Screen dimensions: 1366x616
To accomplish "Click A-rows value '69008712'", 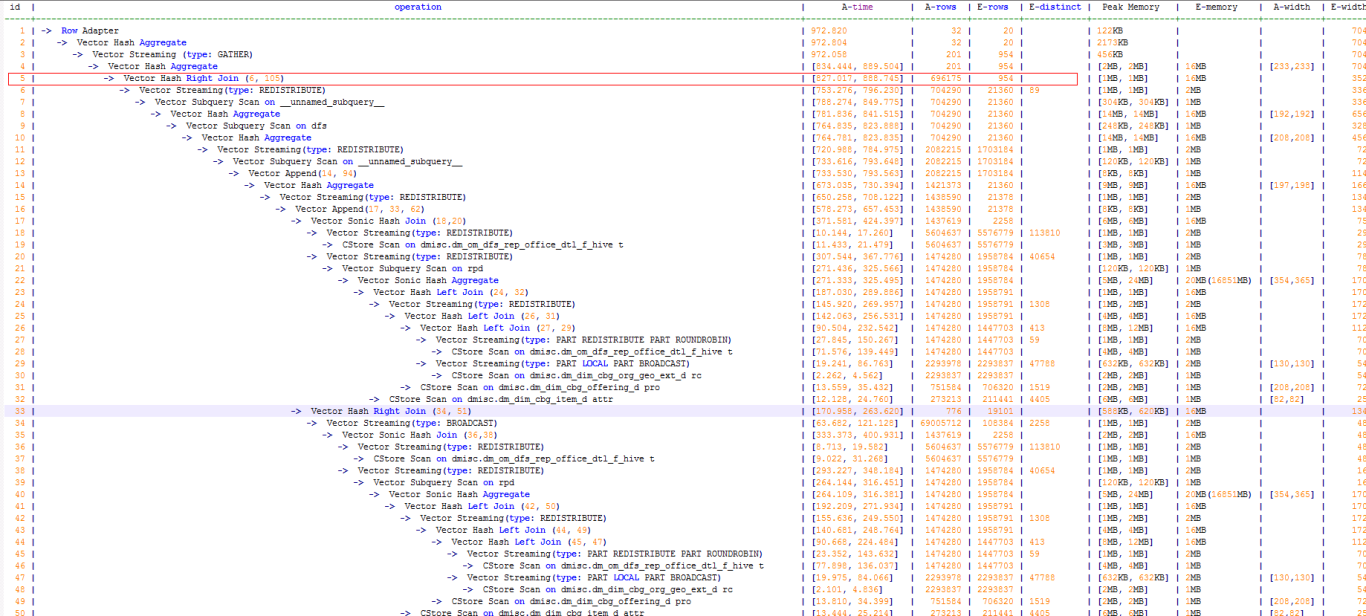I will 940,423.
